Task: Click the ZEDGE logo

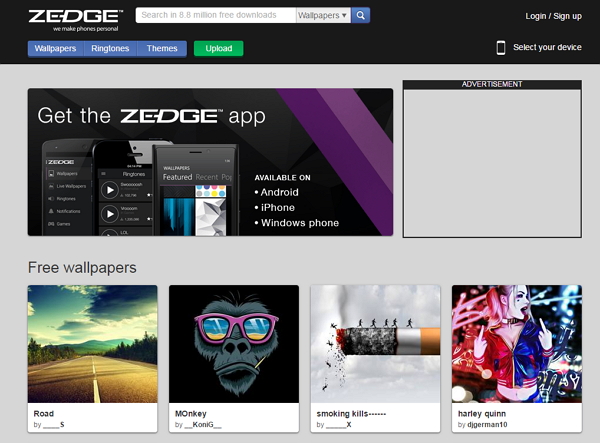Action: pyautogui.click(x=75, y=17)
